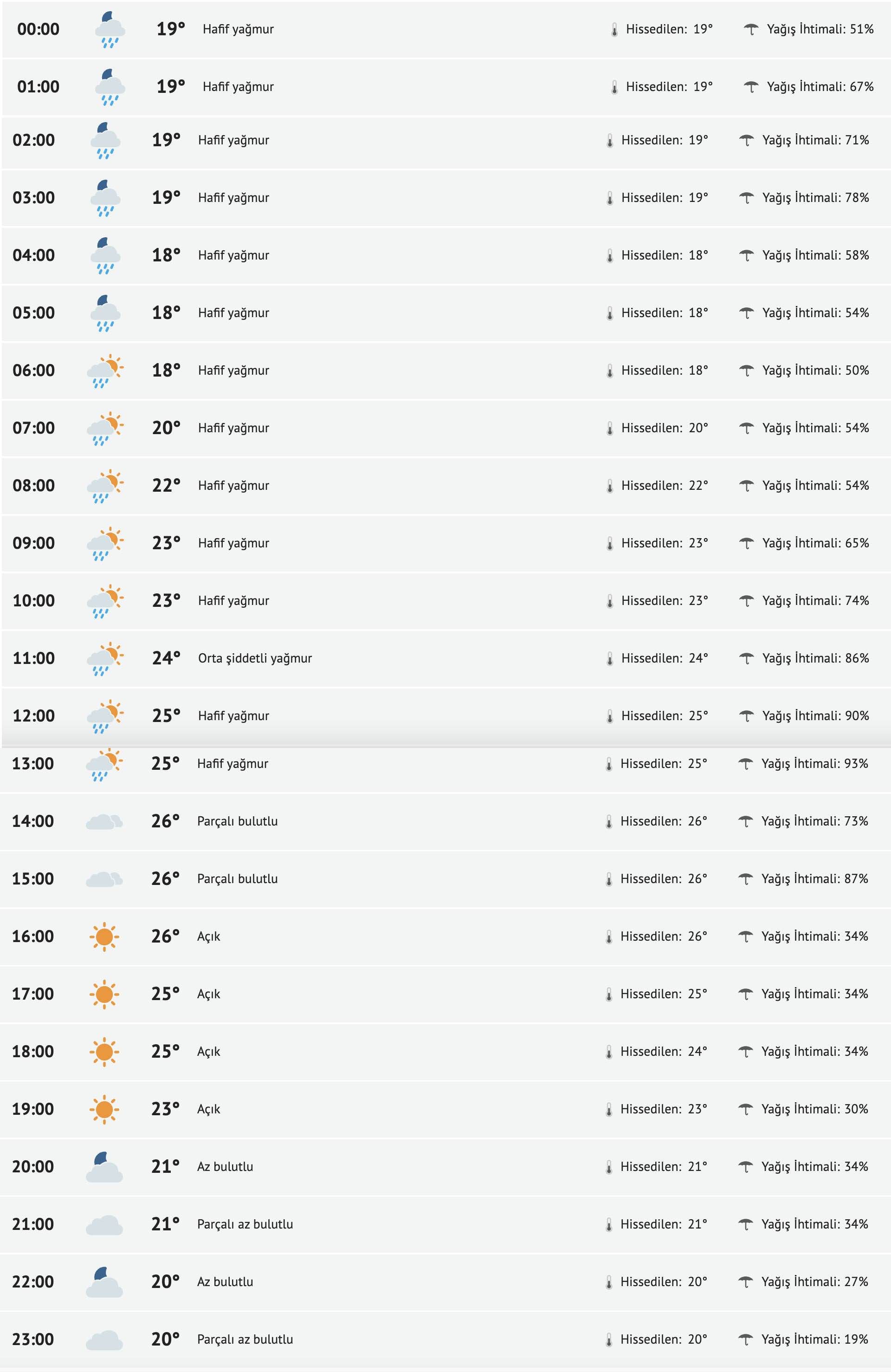Screen dimensions: 891x1372
Task: Select the 09:00 hour label
Action: (34, 543)
